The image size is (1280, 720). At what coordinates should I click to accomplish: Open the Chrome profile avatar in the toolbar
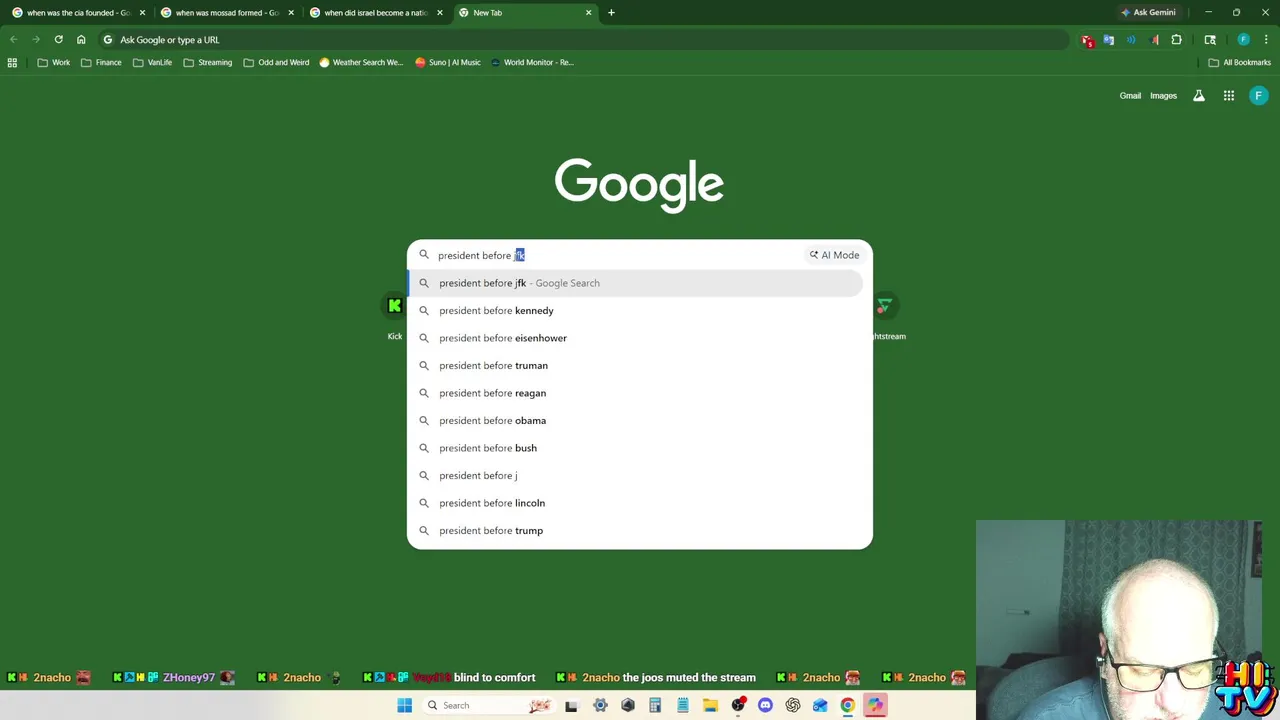(x=1243, y=40)
